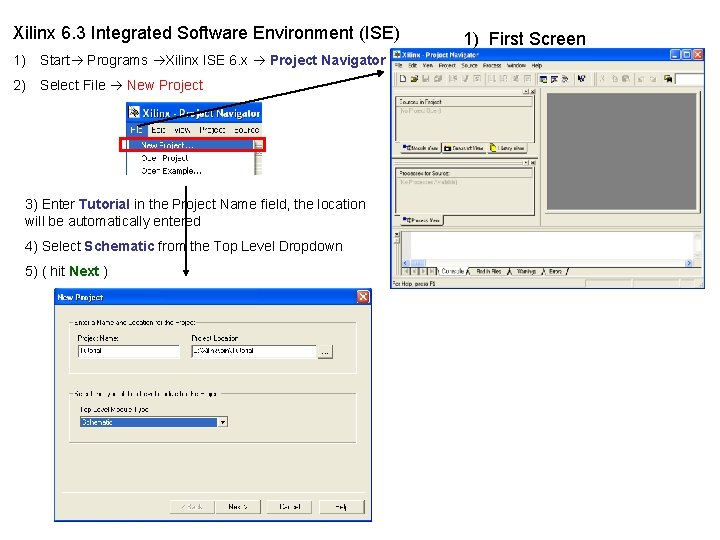Select the Warnings tab in output pane
This screenshot has width=720, height=540.
point(526,271)
